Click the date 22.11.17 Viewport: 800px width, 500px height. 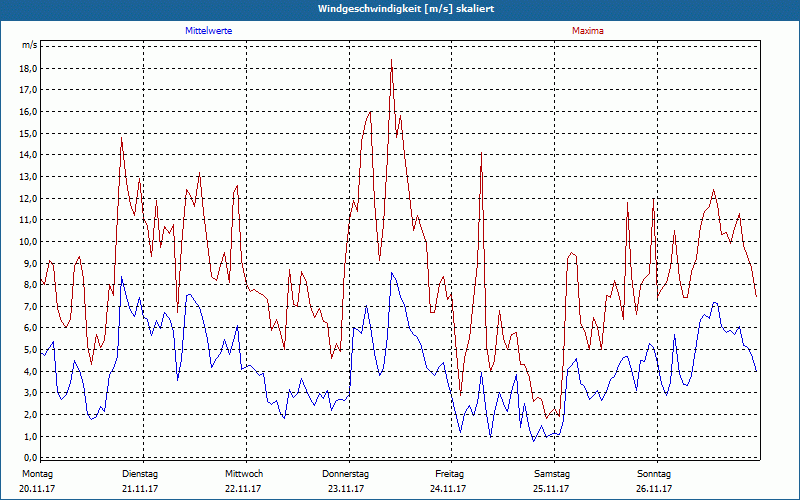(x=243, y=489)
